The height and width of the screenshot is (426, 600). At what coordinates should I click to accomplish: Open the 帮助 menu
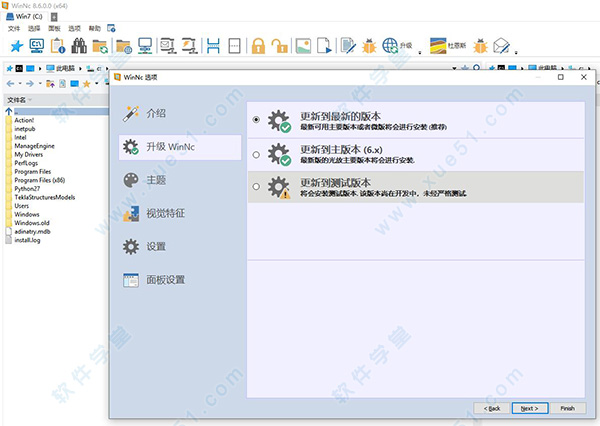coord(95,28)
